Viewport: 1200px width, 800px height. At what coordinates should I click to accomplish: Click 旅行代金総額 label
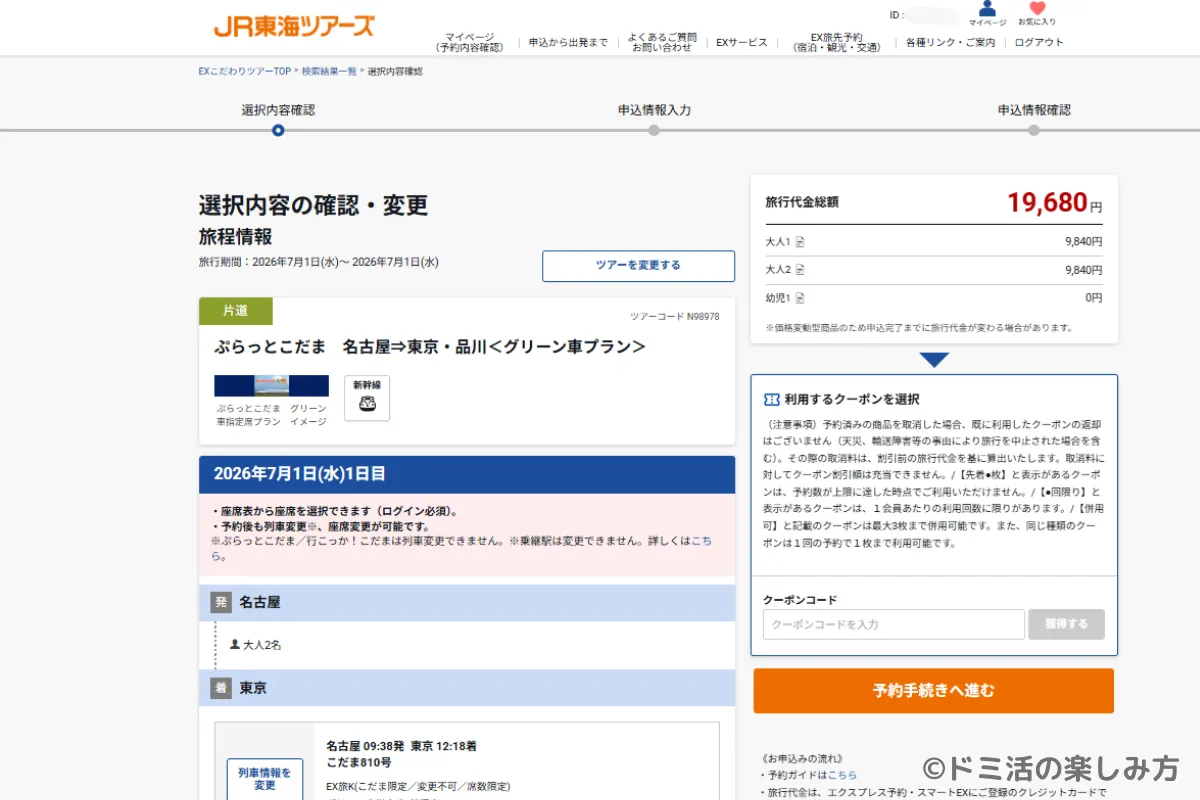coord(802,202)
